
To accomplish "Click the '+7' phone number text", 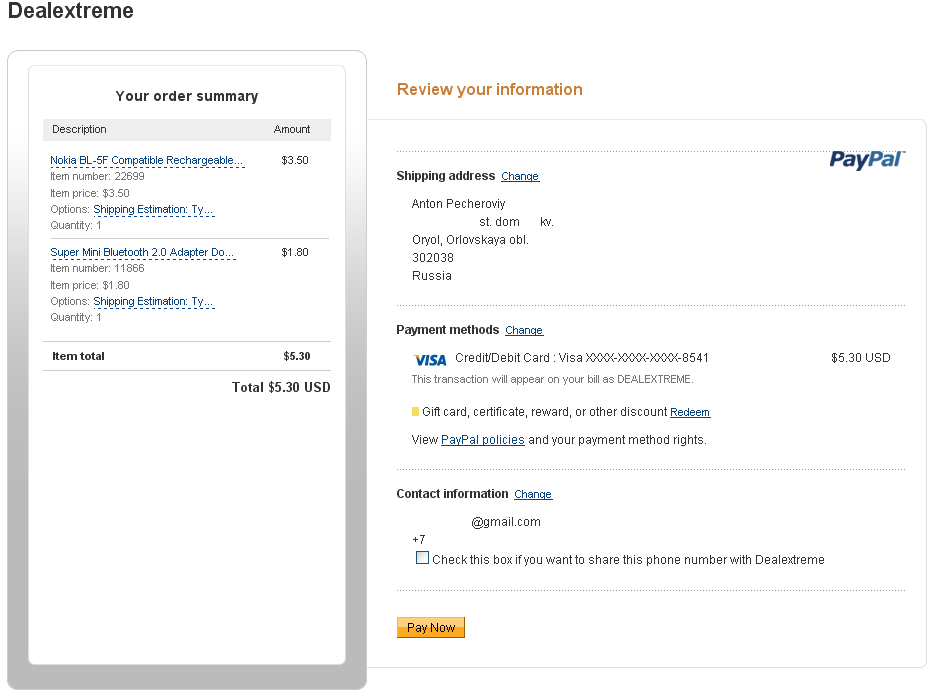I will [x=418, y=540].
